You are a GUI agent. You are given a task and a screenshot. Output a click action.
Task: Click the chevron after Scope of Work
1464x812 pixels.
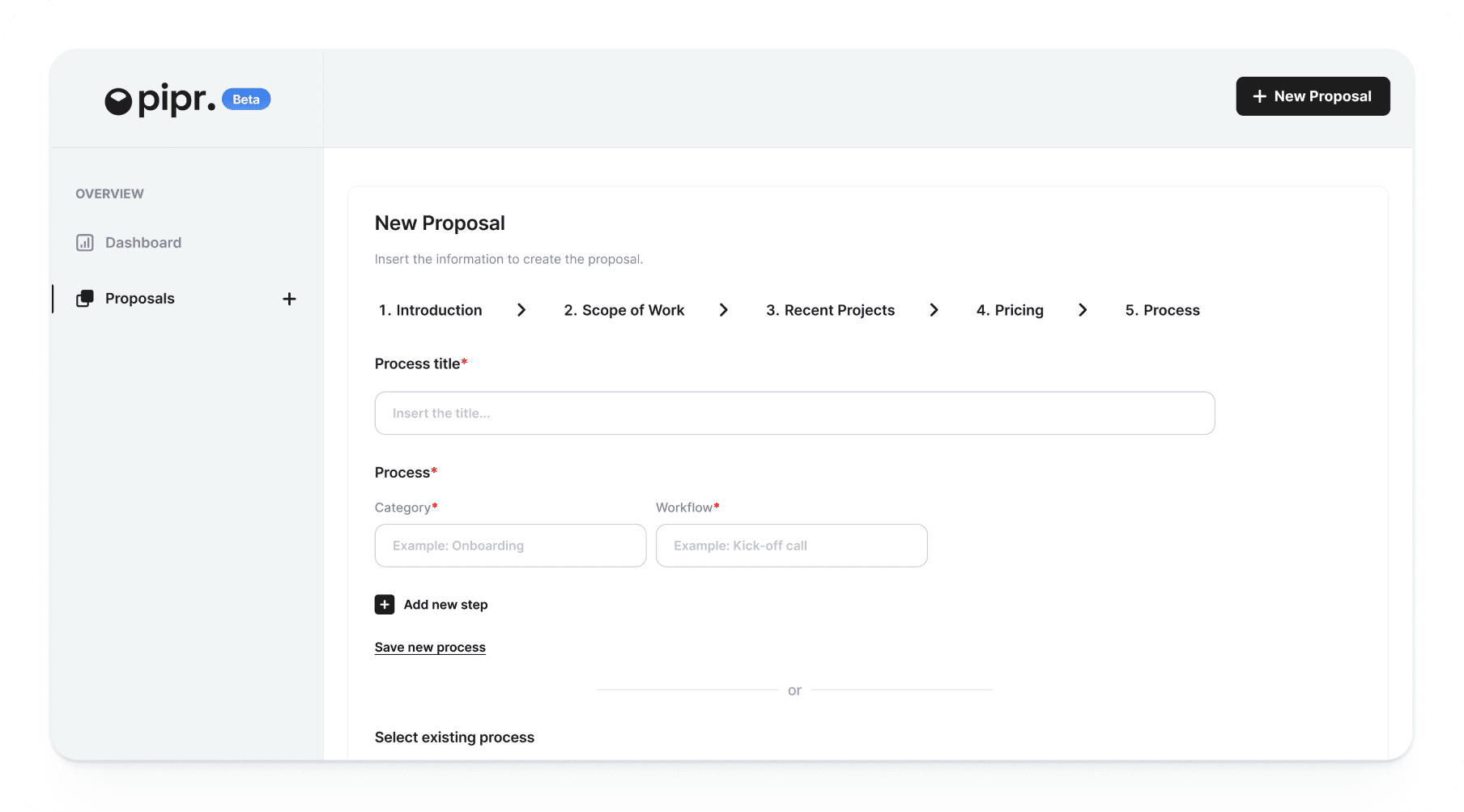[x=724, y=310]
